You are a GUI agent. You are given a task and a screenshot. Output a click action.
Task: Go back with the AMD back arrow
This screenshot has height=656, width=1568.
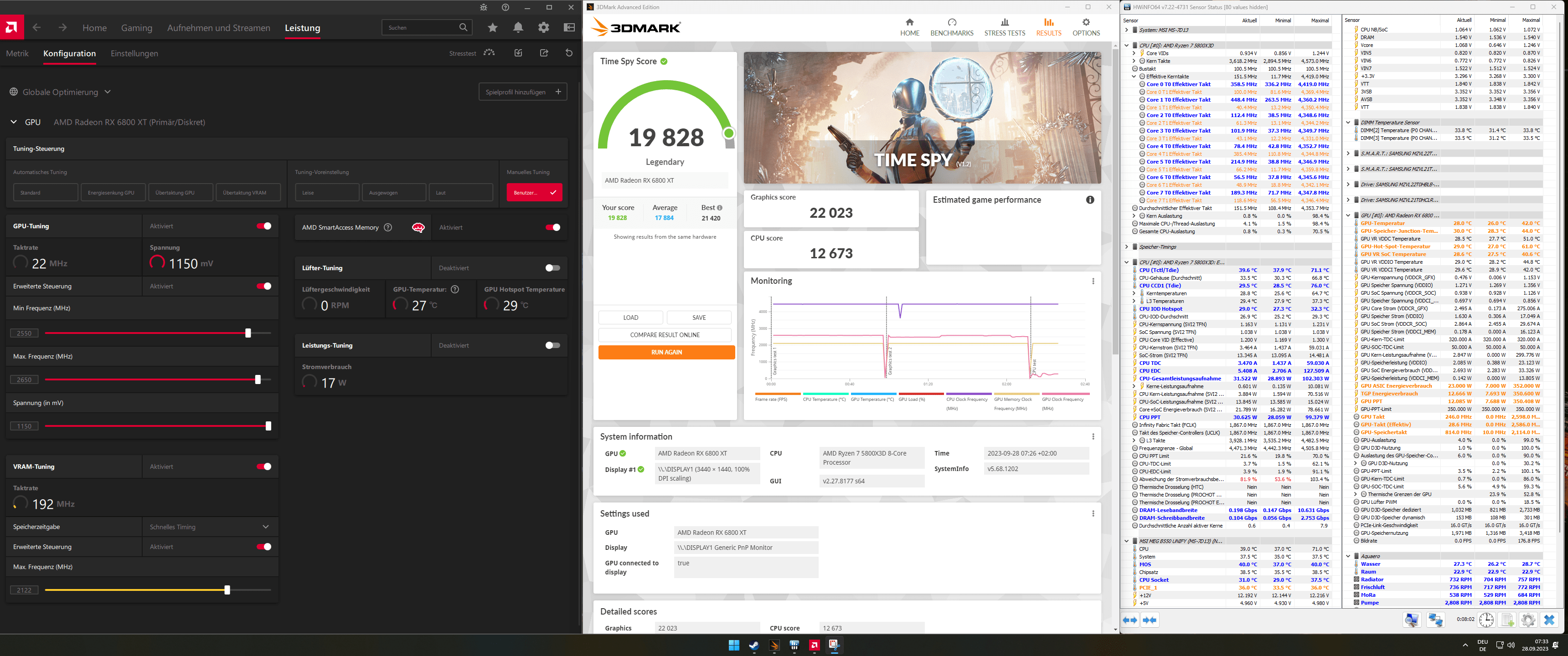37,27
